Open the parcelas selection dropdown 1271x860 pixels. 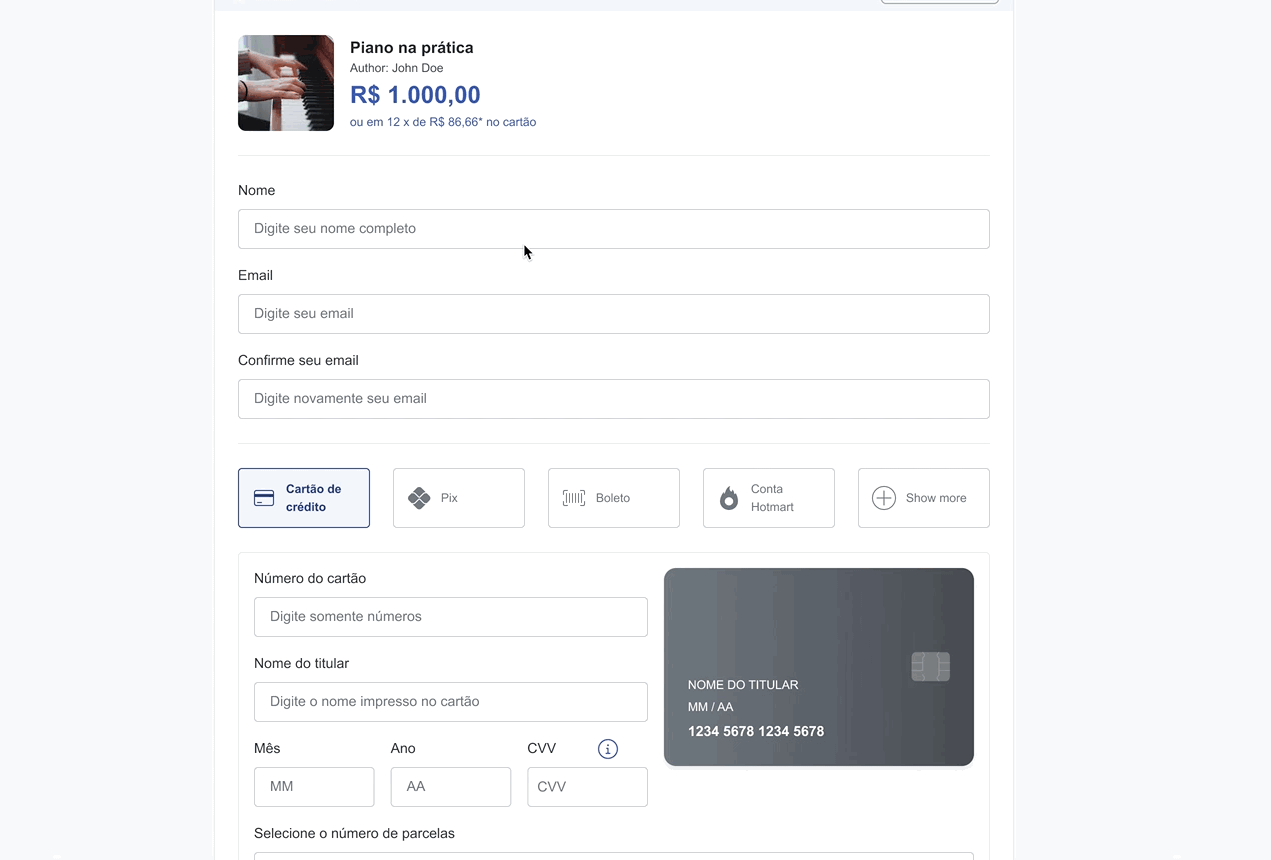(x=614, y=856)
